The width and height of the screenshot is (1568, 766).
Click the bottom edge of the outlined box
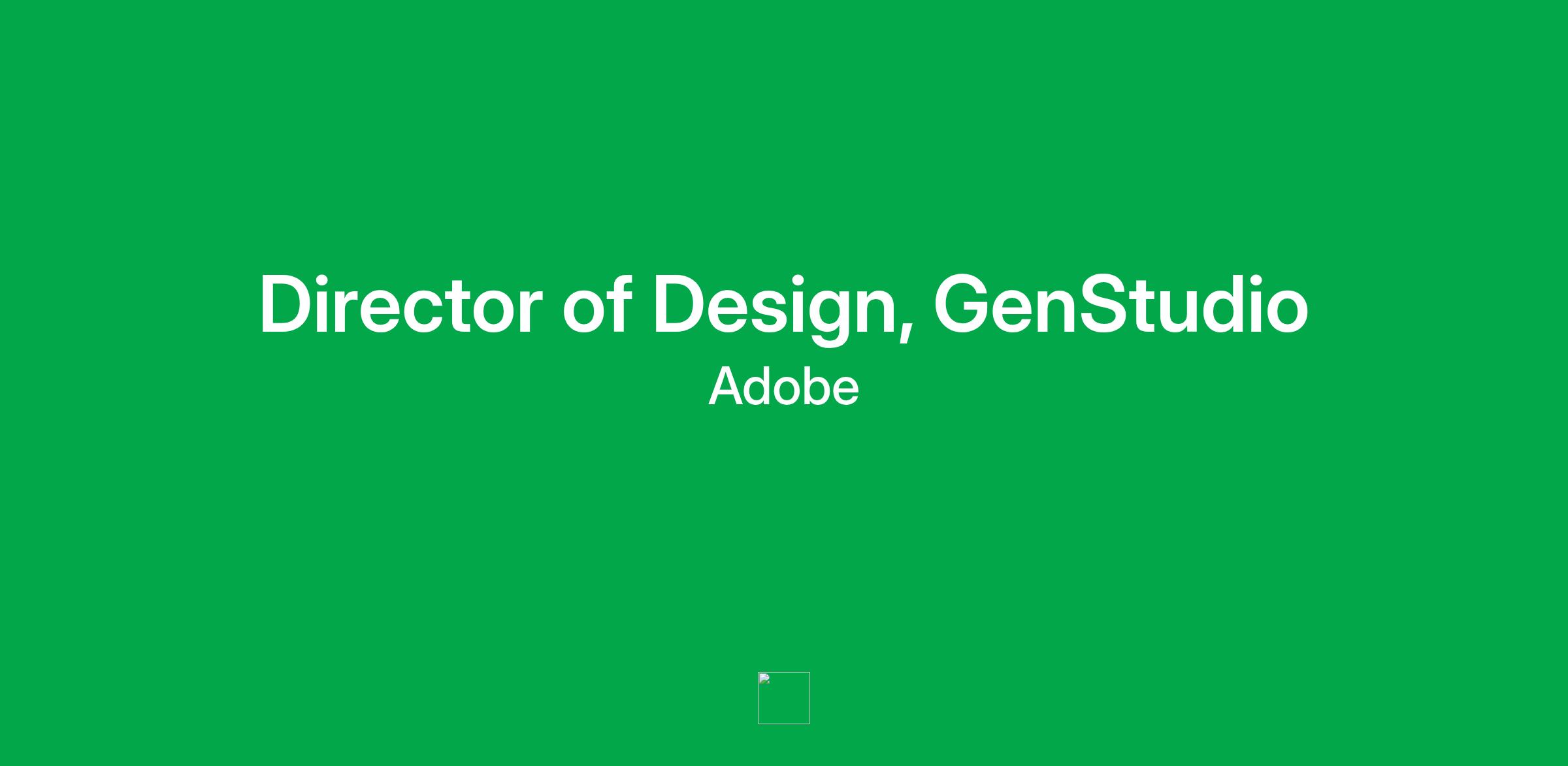[x=784, y=724]
